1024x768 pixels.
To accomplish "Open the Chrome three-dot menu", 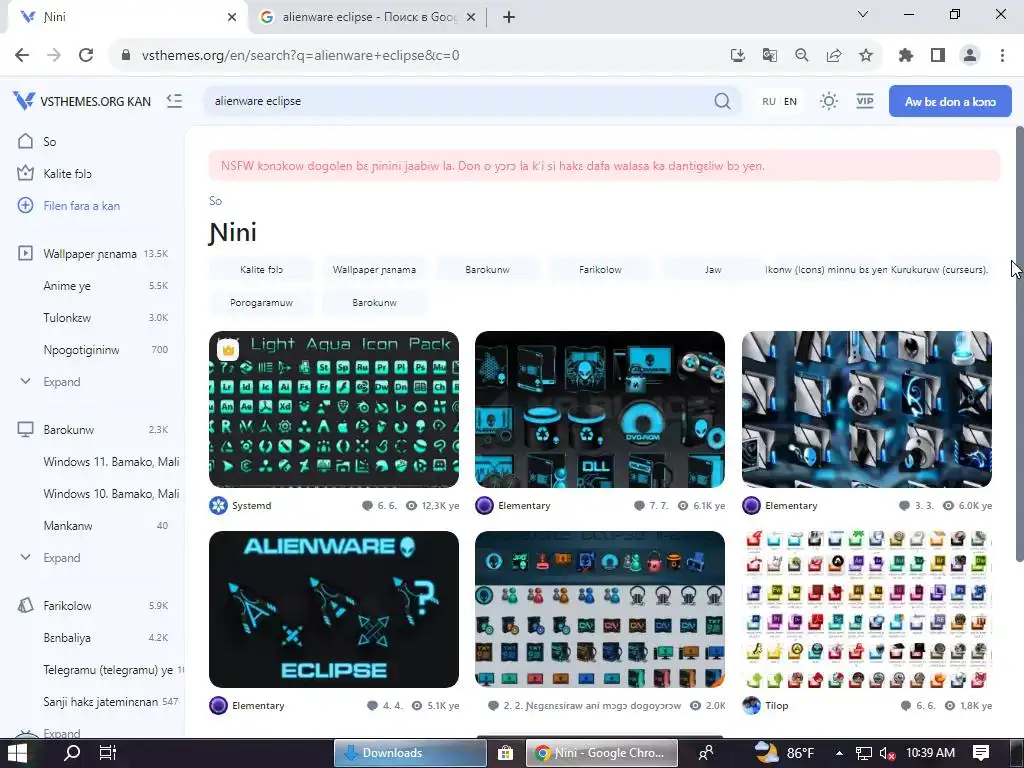I will point(1002,55).
